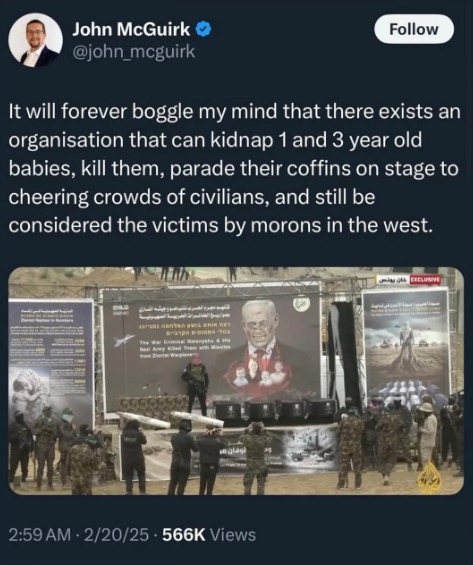Click the Arabic location tag beside EXCLUSIVE
This screenshot has width=473, height=565.
[x=393, y=280]
